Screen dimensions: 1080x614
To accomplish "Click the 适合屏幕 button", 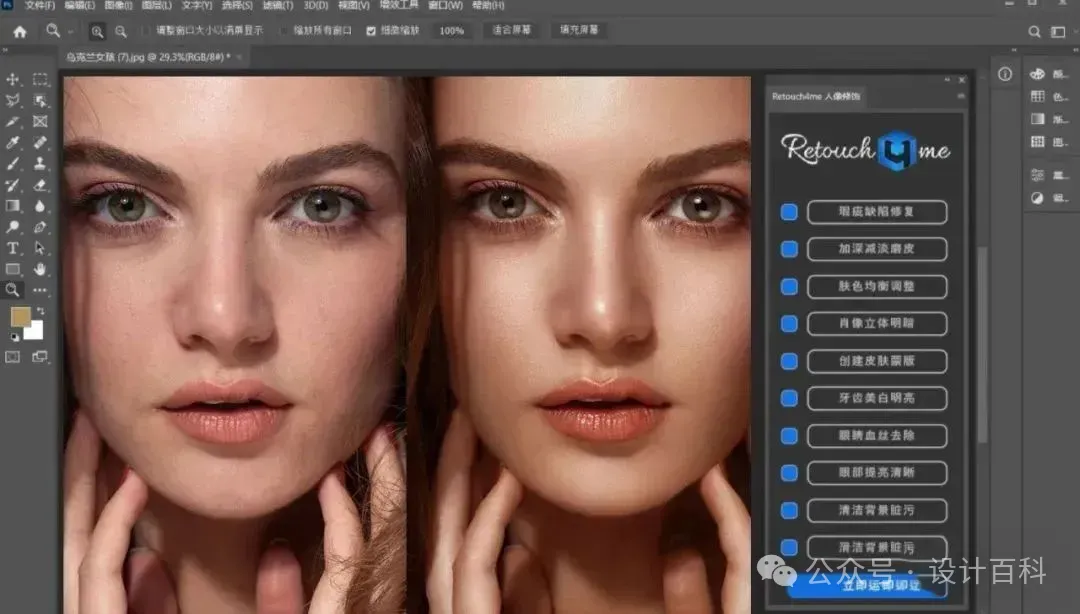I will [511, 31].
